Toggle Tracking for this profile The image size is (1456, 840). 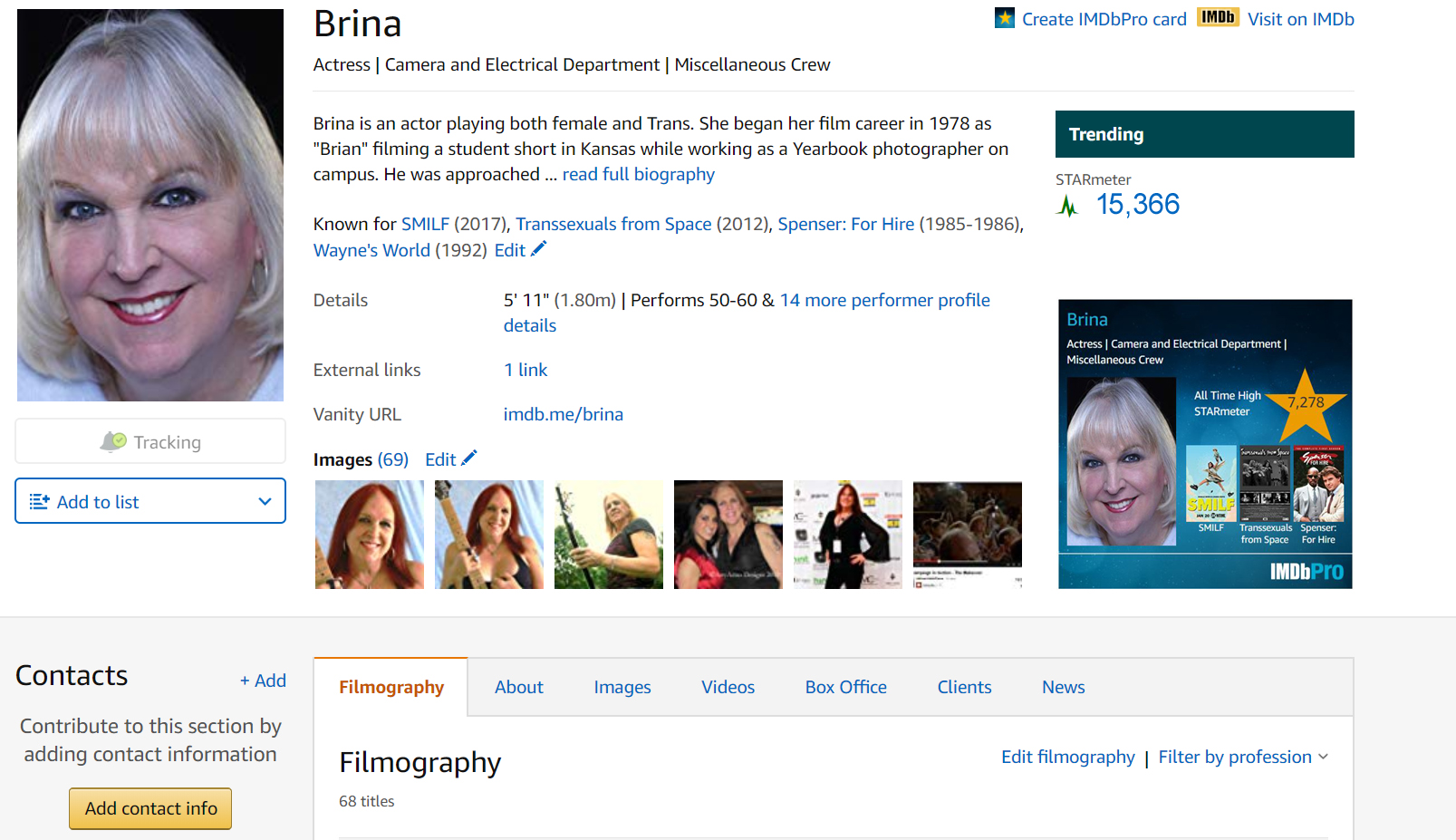(150, 442)
